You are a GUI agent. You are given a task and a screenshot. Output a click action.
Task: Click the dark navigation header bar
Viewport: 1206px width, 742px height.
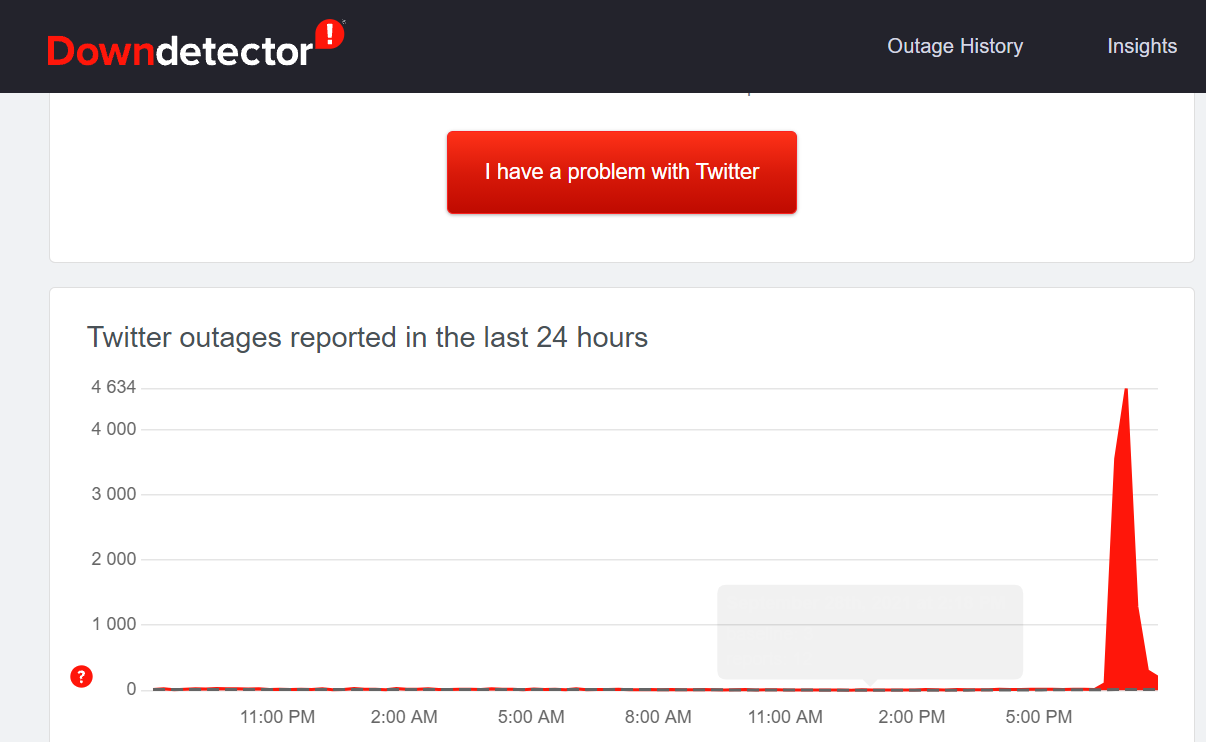pyautogui.click(x=600, y=46)
